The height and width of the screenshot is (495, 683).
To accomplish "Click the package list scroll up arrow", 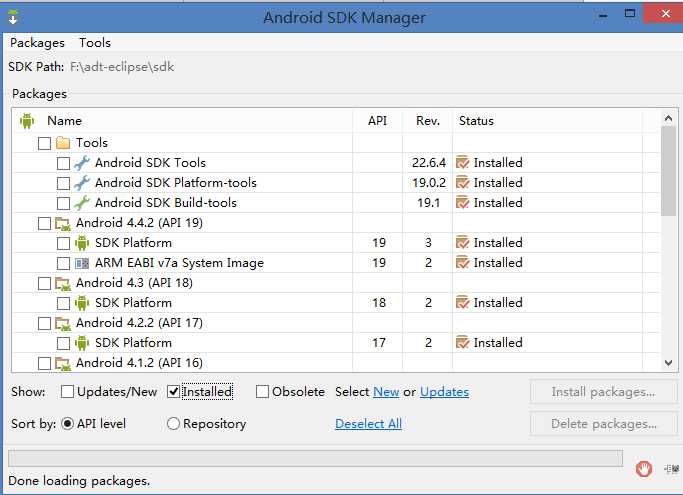I will pos(669,118).
